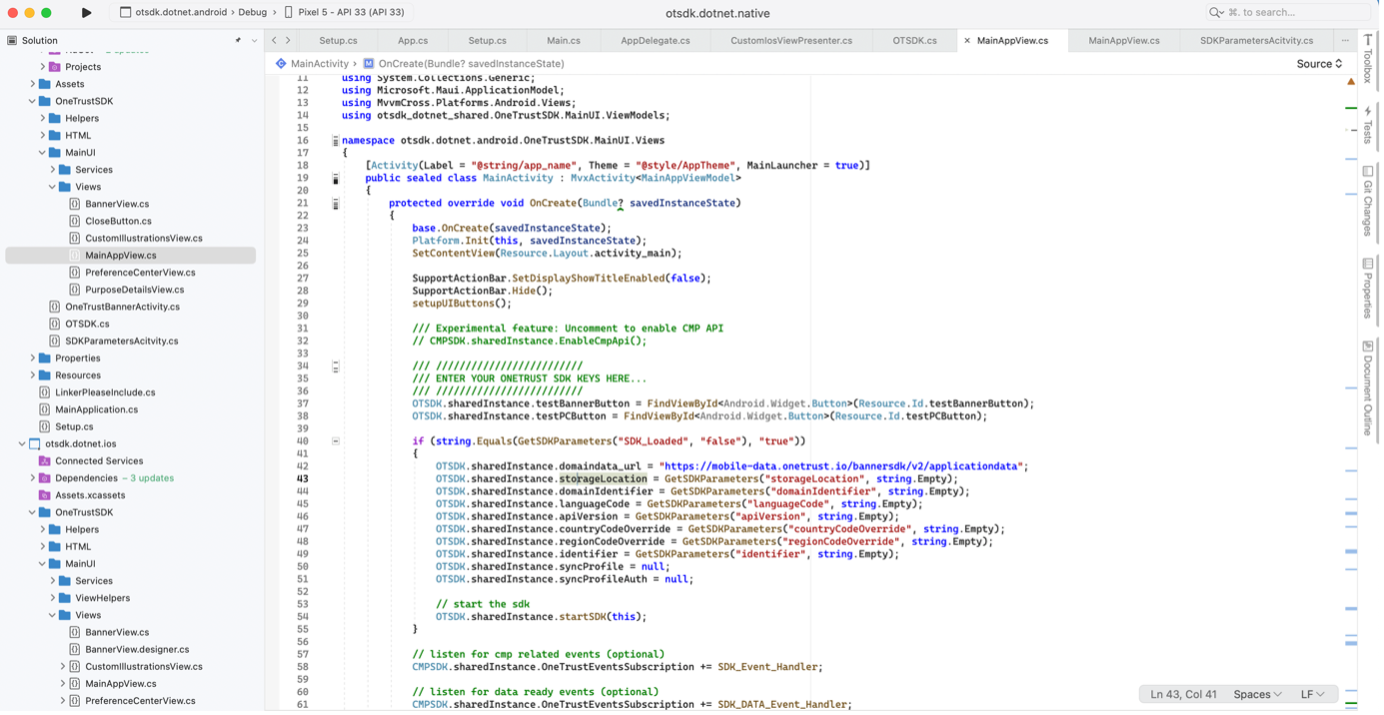Image resolution: width=1384 pixels, height=715 pixels.
Task: Open the LF line ending dropdown
Action: tap(1312, 694)
